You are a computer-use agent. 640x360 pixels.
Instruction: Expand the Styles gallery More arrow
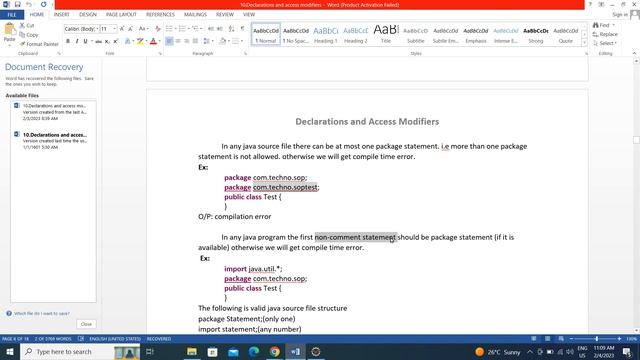[584, 42]
